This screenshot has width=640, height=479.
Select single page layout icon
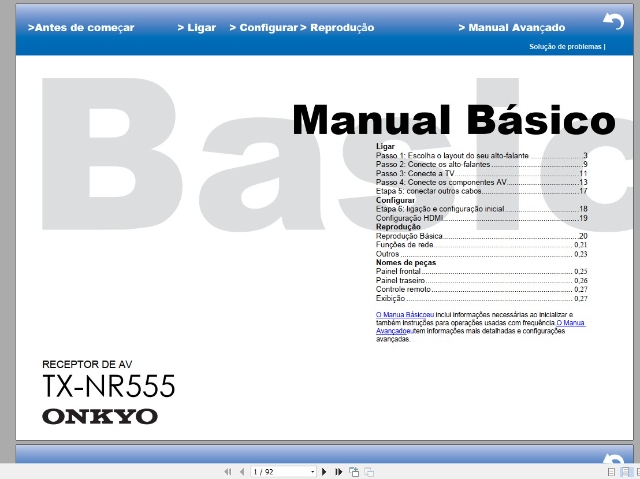point(611,472)
